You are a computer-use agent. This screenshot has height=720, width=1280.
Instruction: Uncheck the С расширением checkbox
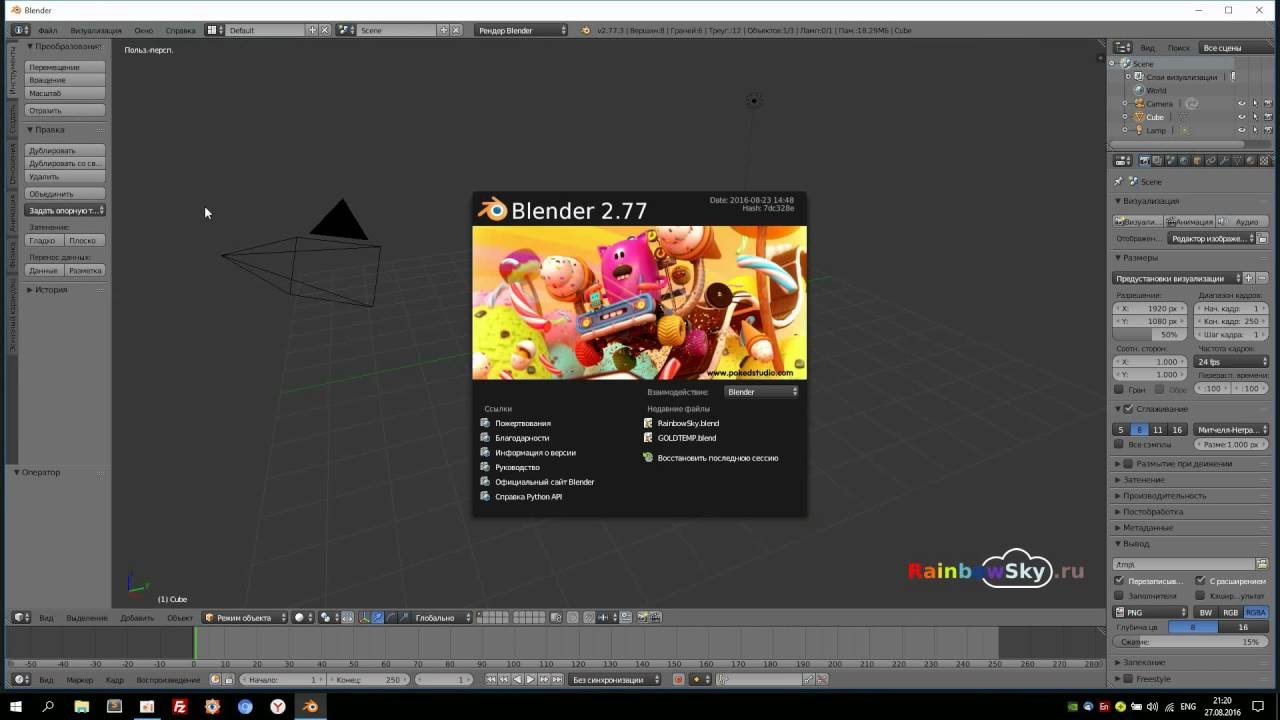click(x=1200, y=581)
